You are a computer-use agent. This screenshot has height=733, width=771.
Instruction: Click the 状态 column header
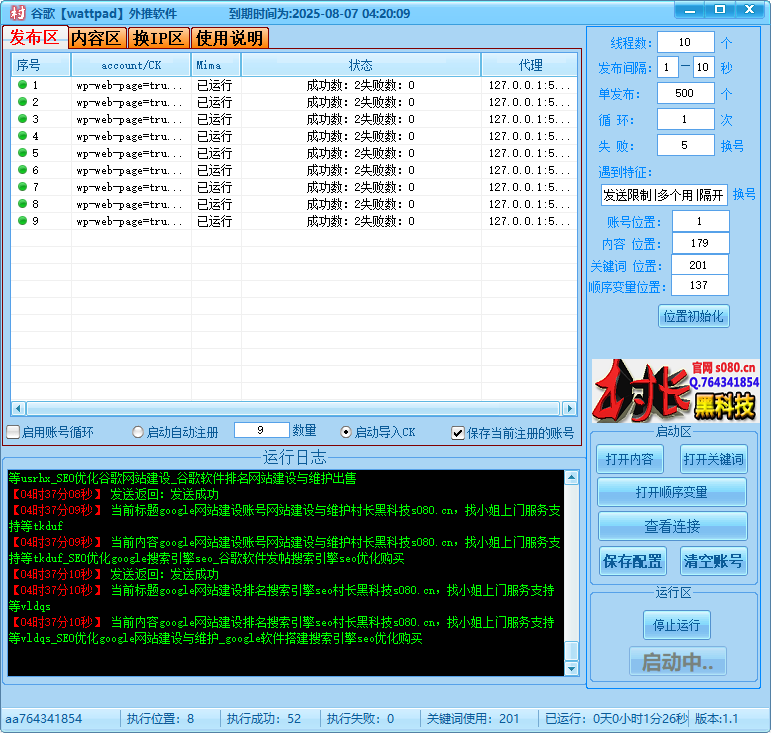[360, 65]
